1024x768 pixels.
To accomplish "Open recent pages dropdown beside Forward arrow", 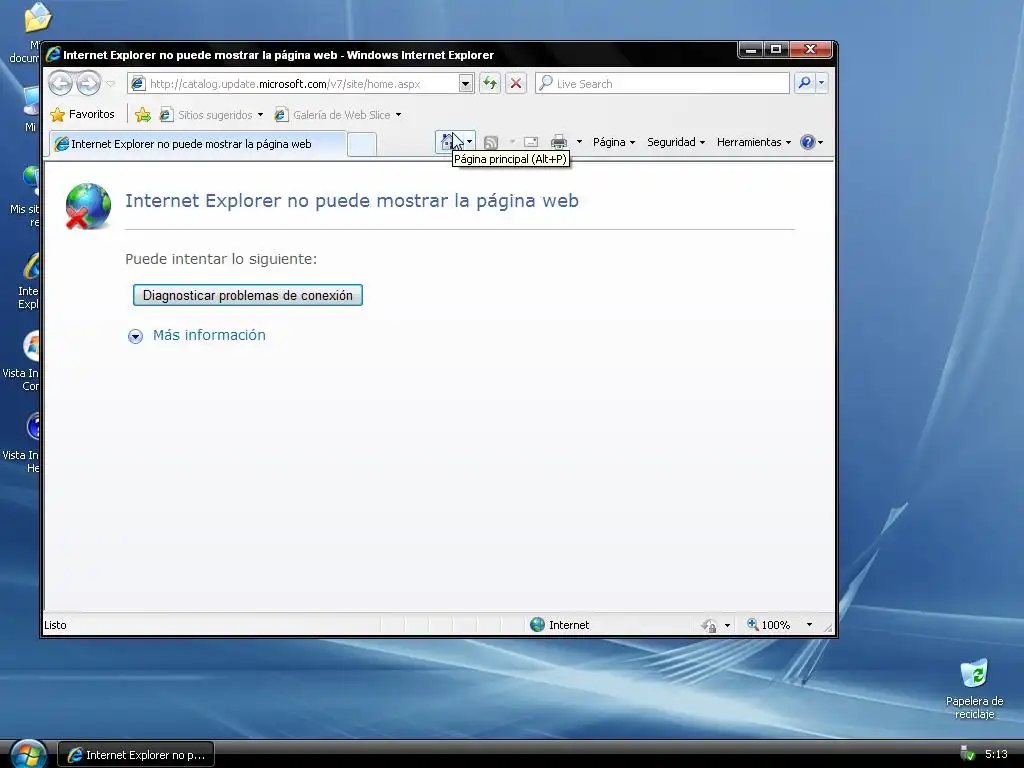I will coord(111,84).
